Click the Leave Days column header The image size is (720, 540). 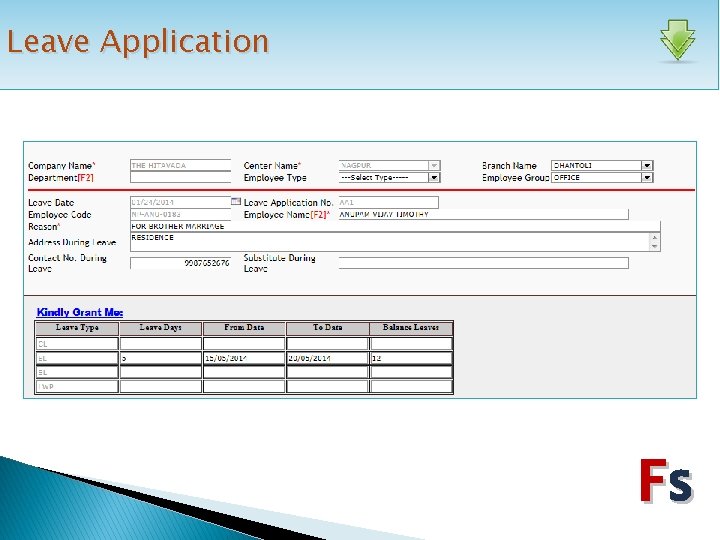click(x=161, y=328)
